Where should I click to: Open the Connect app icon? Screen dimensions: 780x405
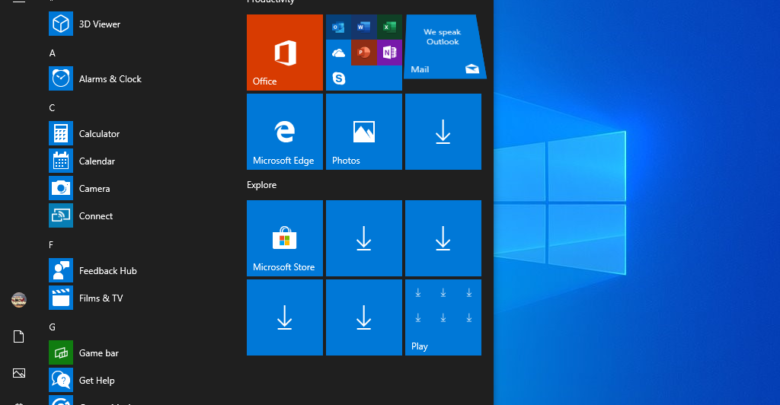(x=61, y=216)
